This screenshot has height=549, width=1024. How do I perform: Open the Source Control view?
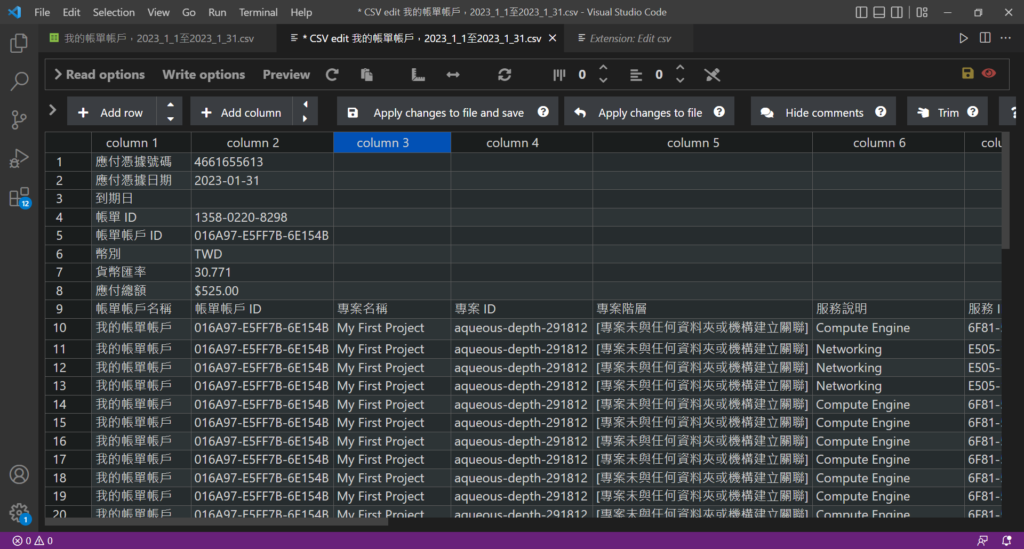point(19,120)
